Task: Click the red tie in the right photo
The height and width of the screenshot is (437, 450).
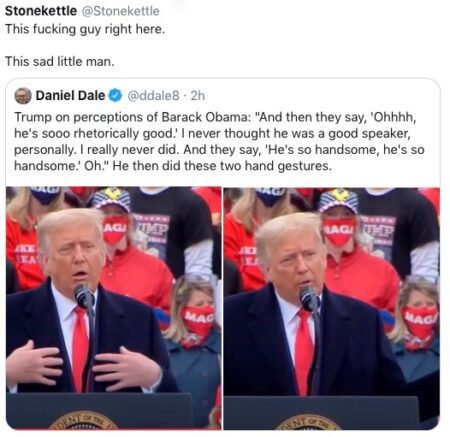Action: [x=304, y=352]
